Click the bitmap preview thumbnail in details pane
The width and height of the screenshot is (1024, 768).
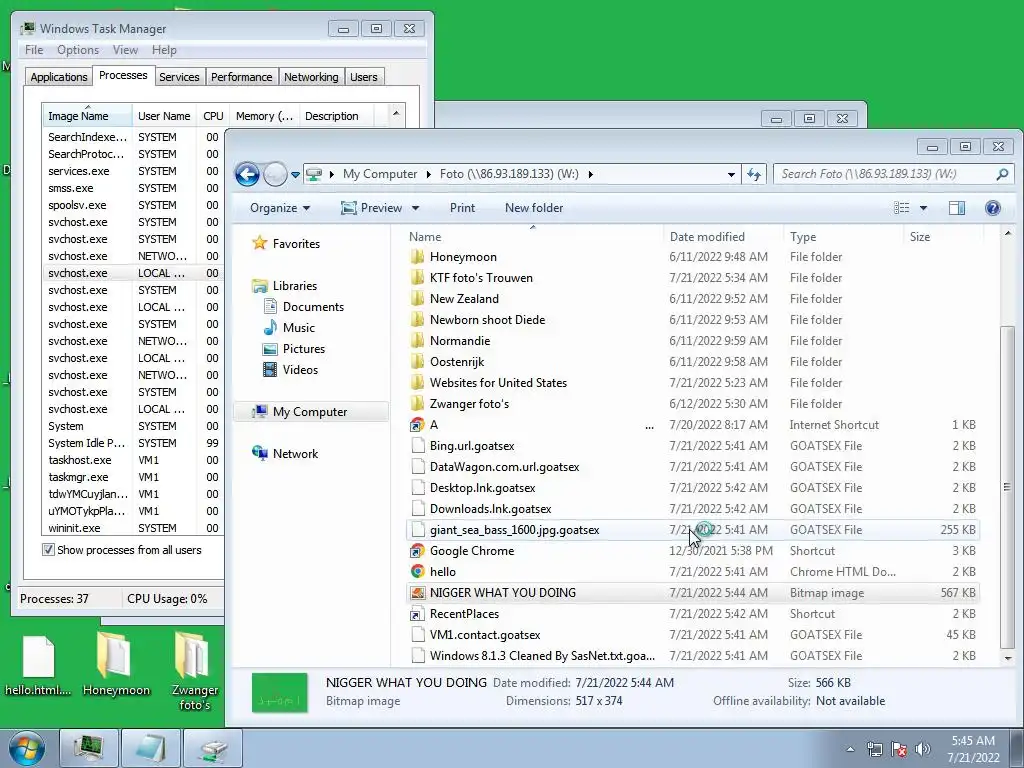[x=280, y=692]
